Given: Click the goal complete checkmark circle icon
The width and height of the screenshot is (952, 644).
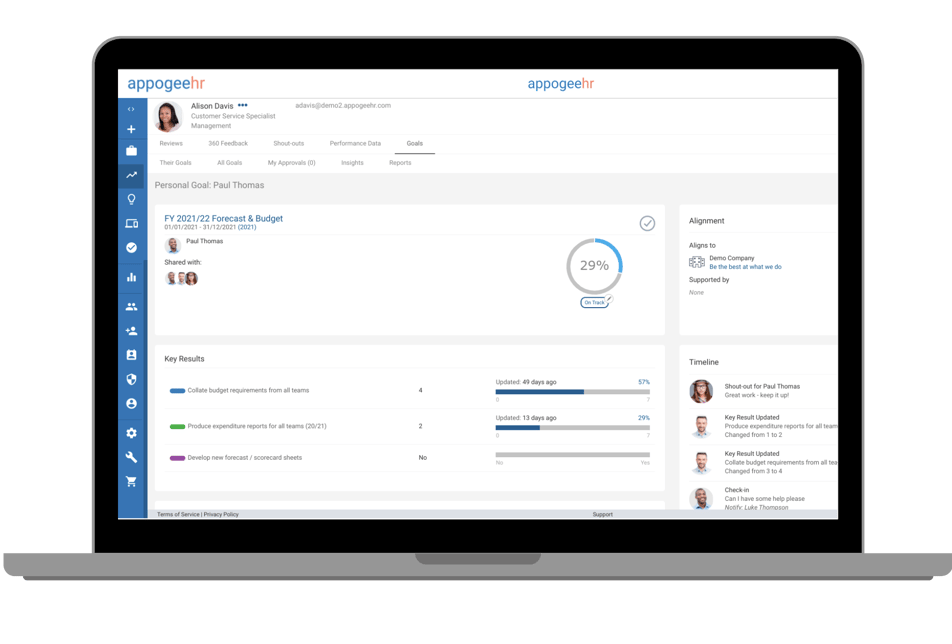Looking at the screenshot, I should tap(647, 223).
